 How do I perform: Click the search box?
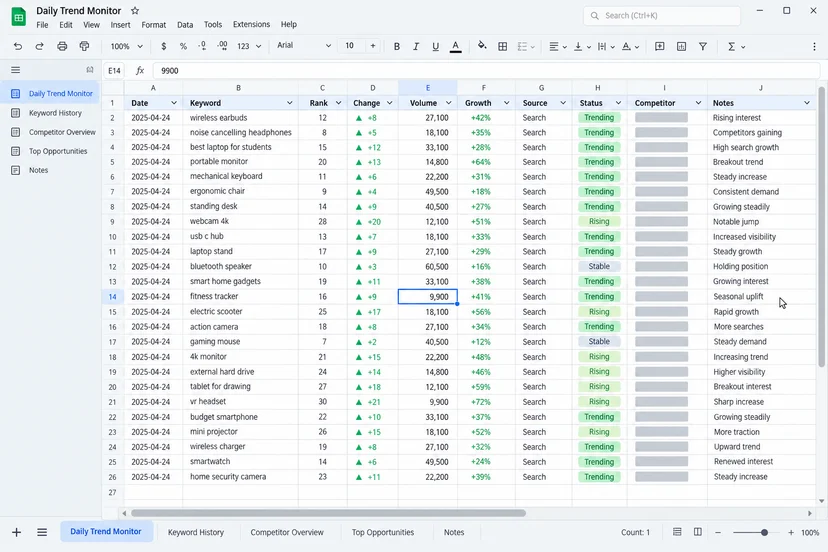click(662, 16)
